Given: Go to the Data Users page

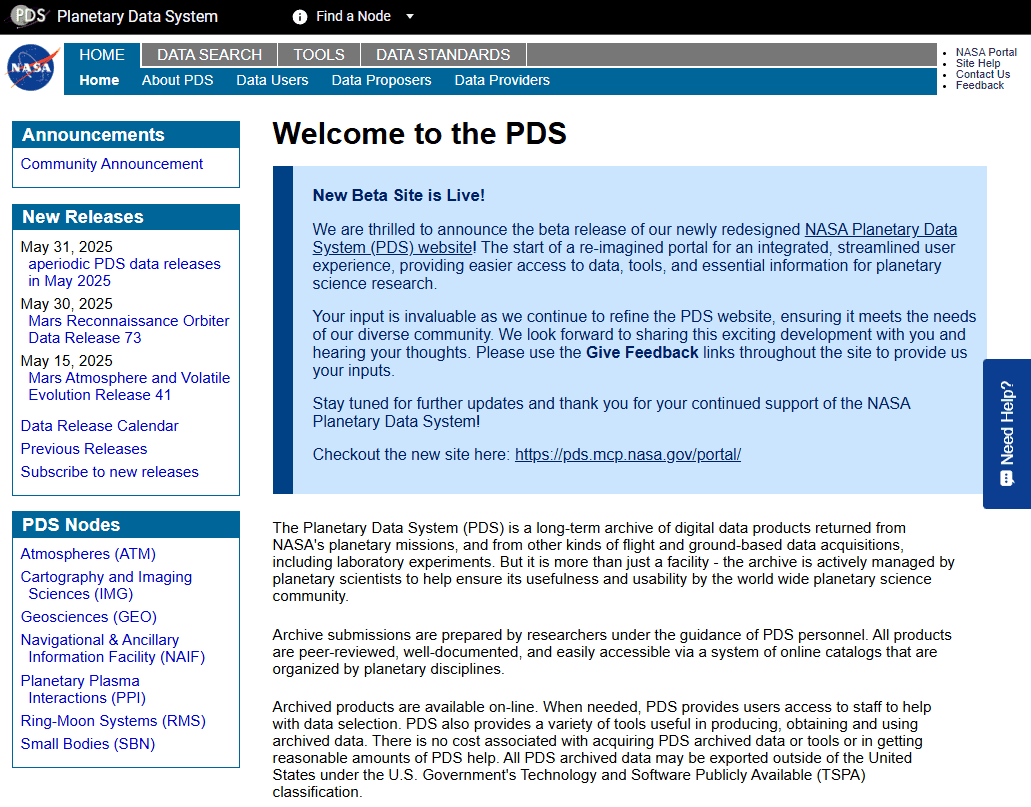Looking at the screenshot, I should 272,80.
